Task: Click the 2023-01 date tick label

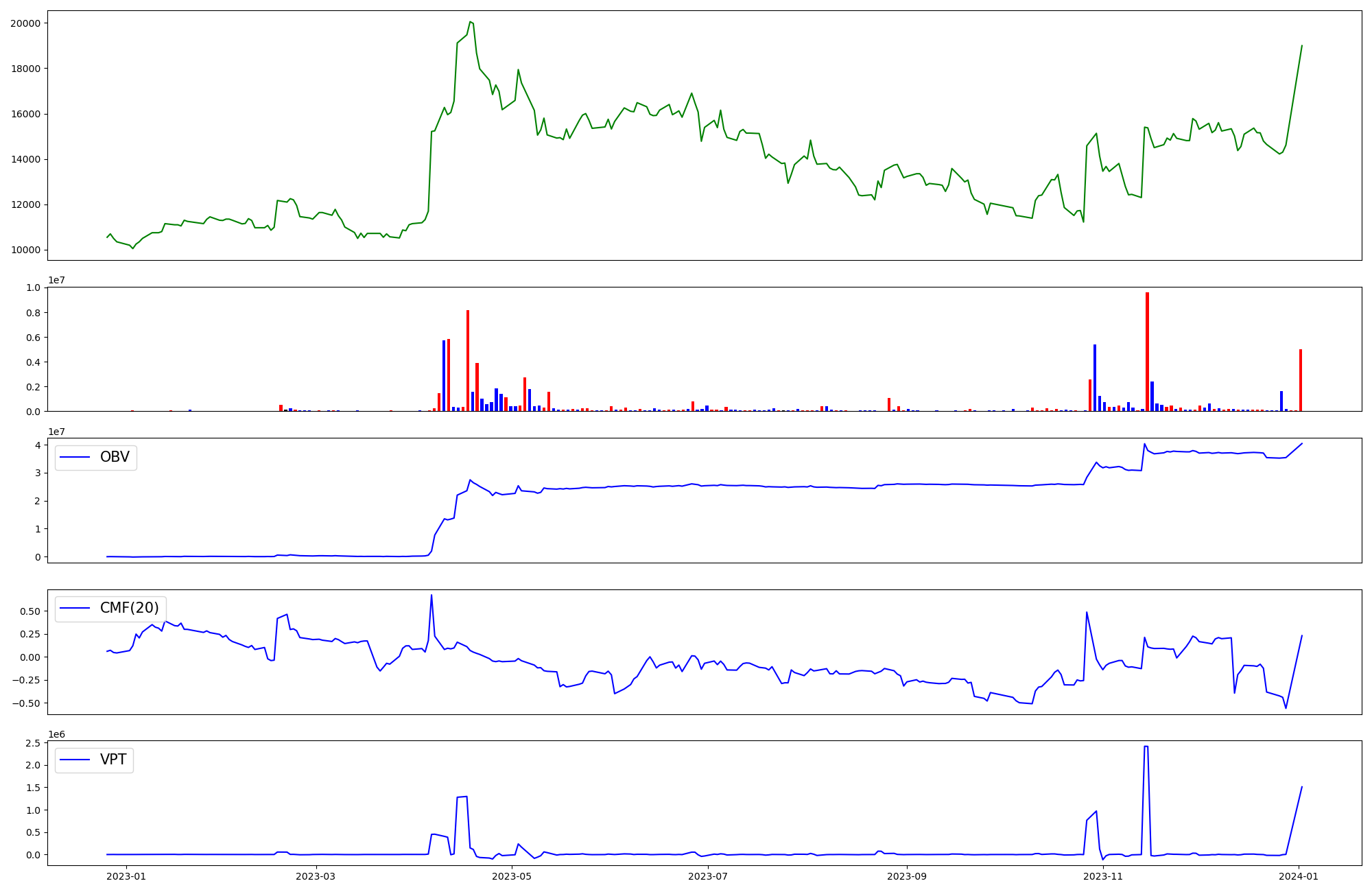Action: 127,876
